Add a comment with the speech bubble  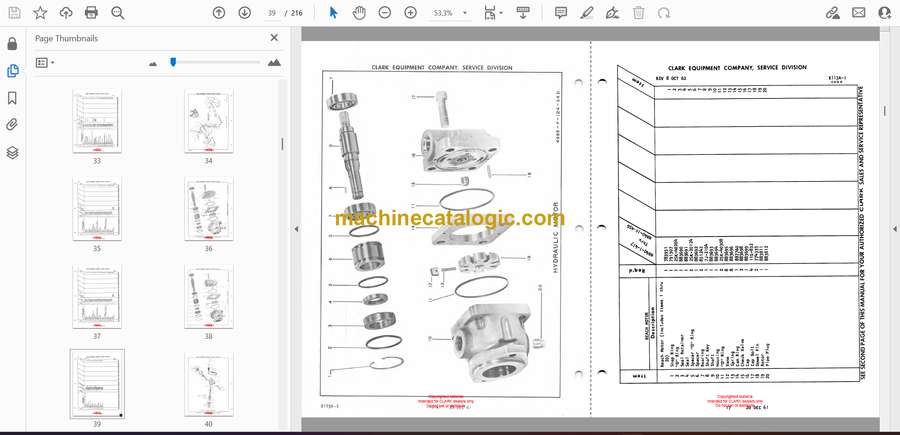[561, 13]
